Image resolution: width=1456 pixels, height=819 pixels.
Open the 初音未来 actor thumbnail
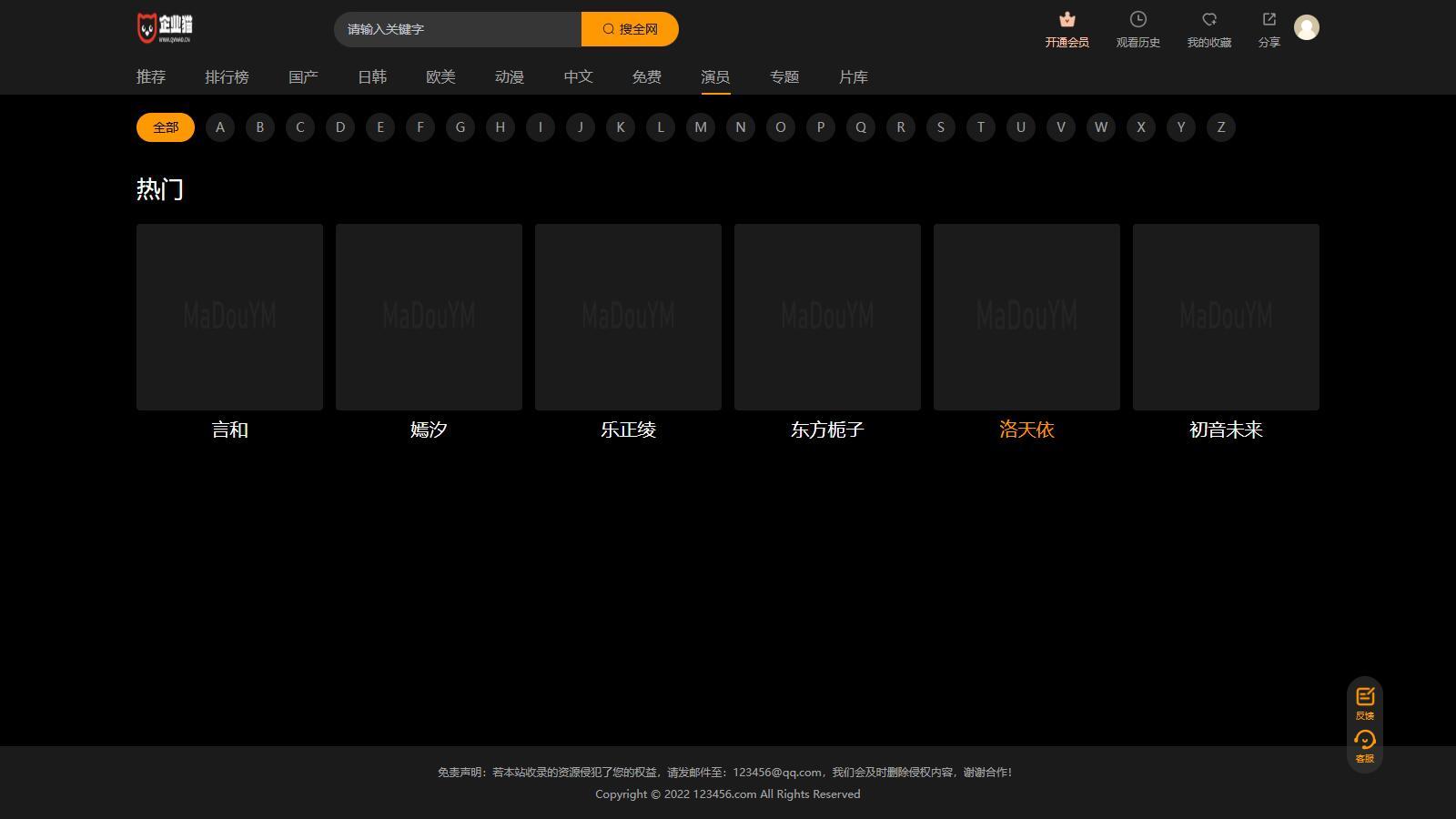[x=1226, y=317]
